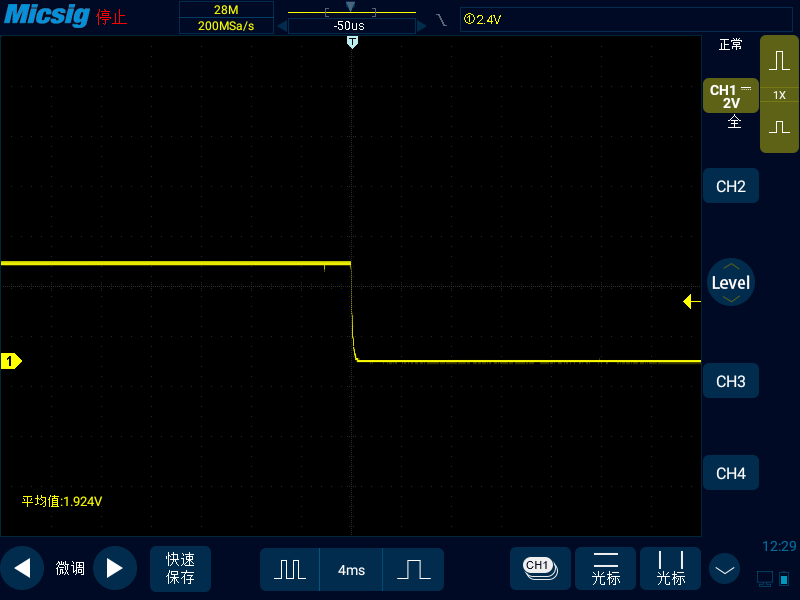Tap the fine-tune right arrow button

tap(115, 568)
